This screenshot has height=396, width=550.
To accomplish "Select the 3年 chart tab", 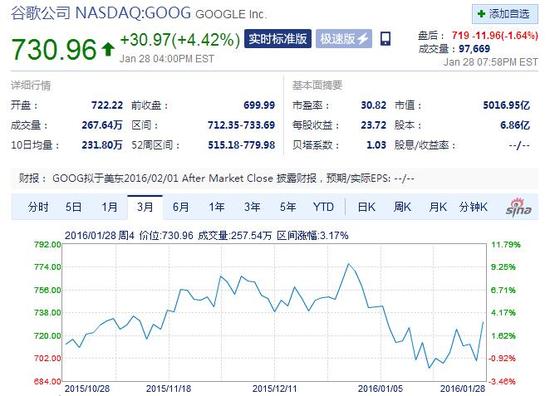I will (252, 207).
